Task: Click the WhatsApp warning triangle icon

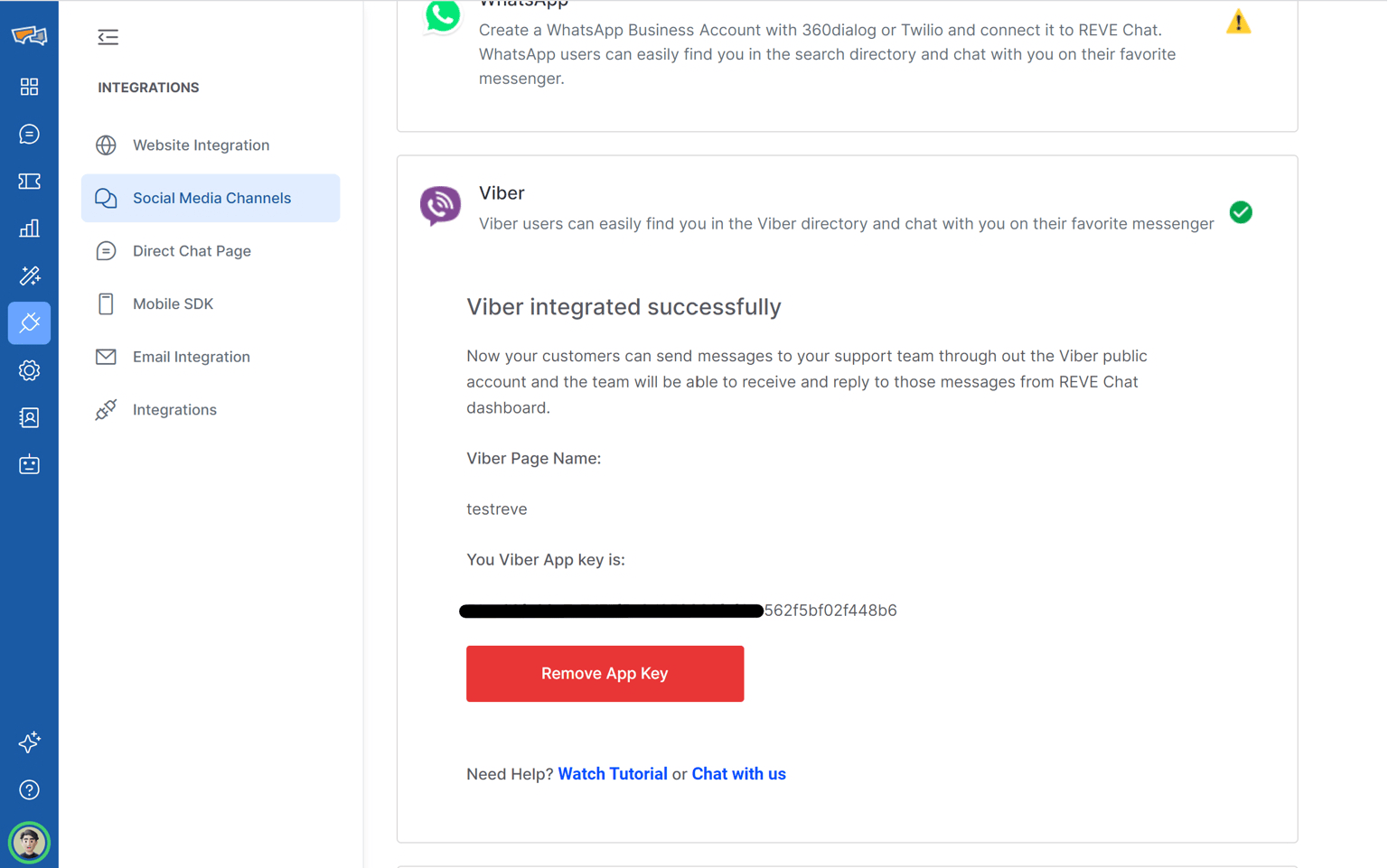Action: [x=1238, y=22]
